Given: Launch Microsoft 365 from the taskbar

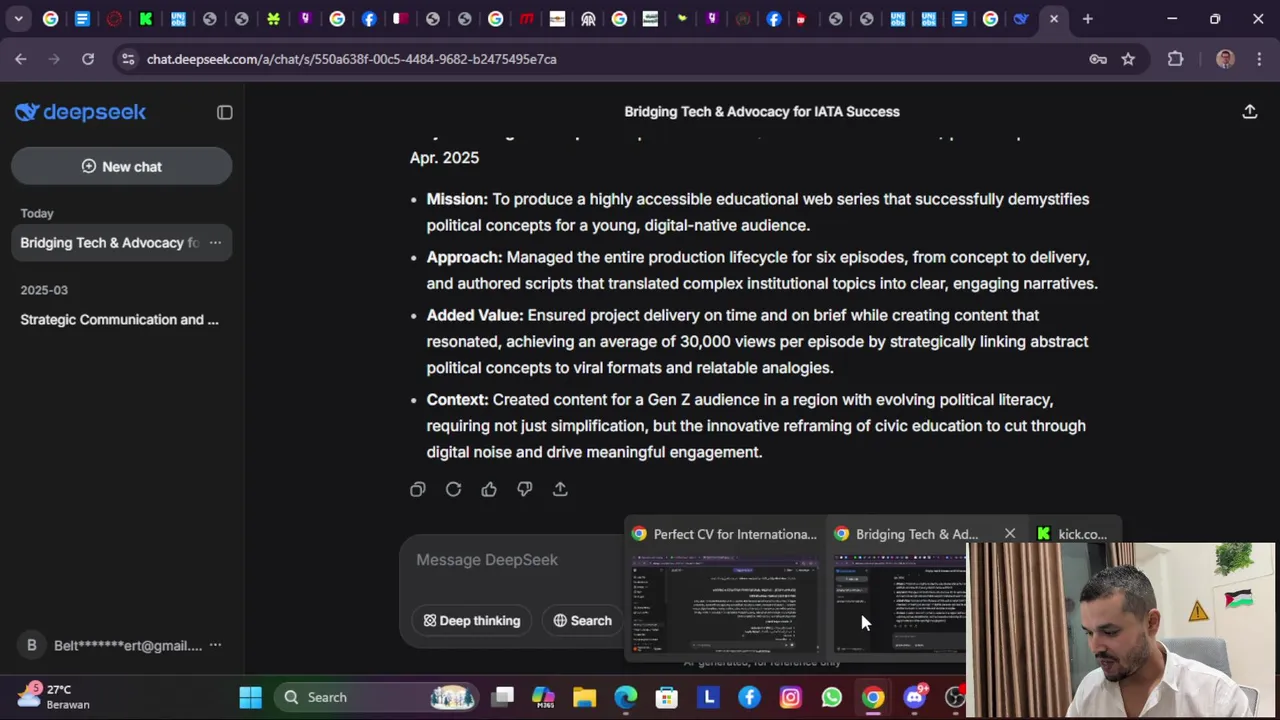Looking at the screenshot, I should [x=543, y=697].
